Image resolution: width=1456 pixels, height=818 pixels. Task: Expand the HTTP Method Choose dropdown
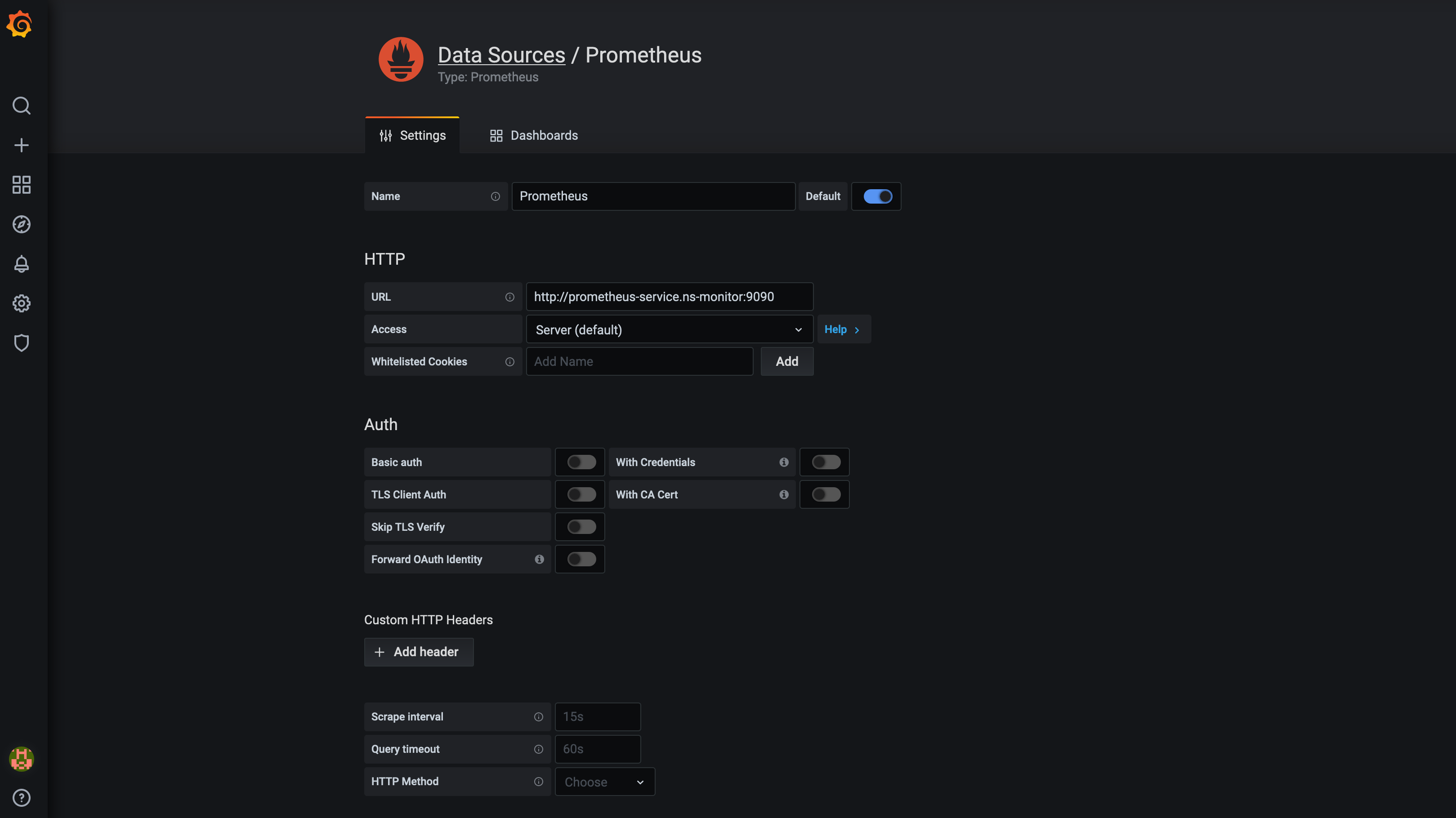coord(604,782)
